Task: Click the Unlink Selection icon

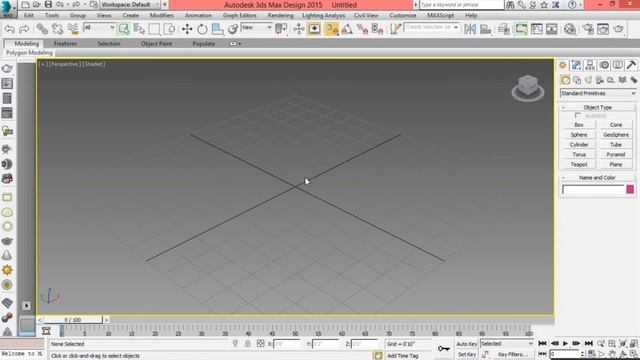Action: coord(58,29)
